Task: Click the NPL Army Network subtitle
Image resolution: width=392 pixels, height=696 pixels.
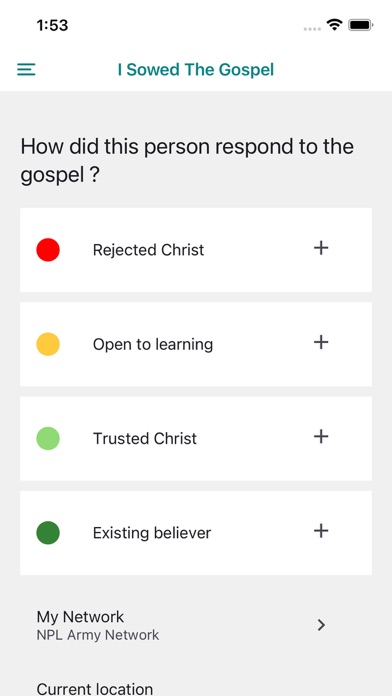Action: tap(98, 635)
